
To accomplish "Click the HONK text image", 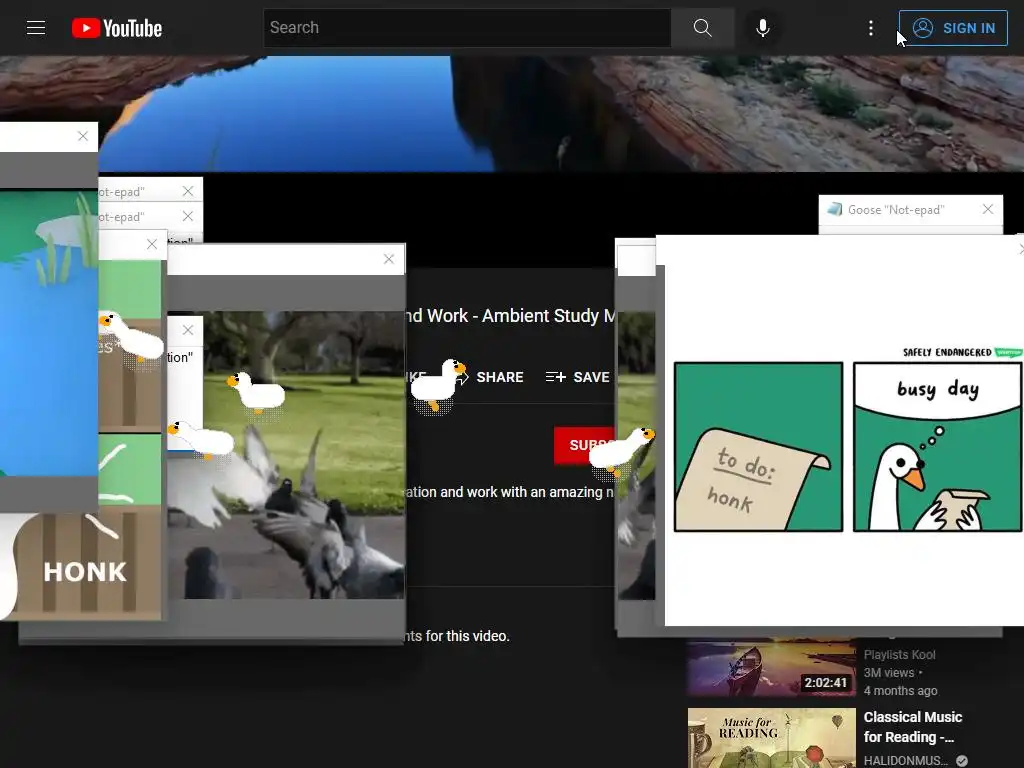I will pyautogui.click(x=85, y=572).
